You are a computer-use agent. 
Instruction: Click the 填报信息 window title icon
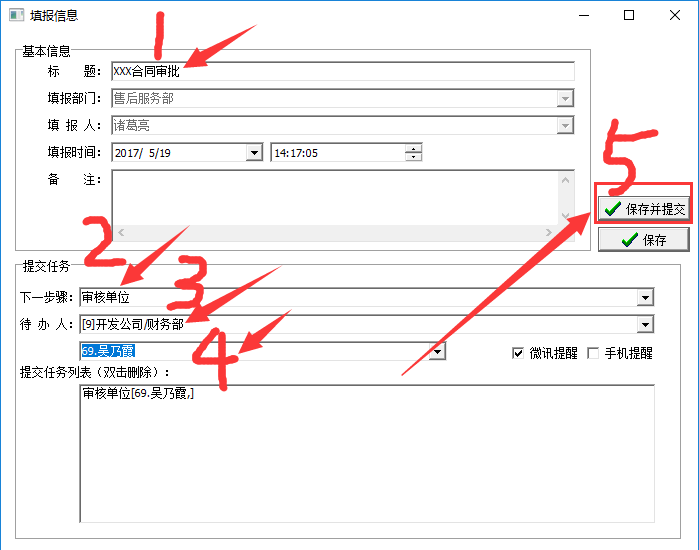[x=16, y=16]
